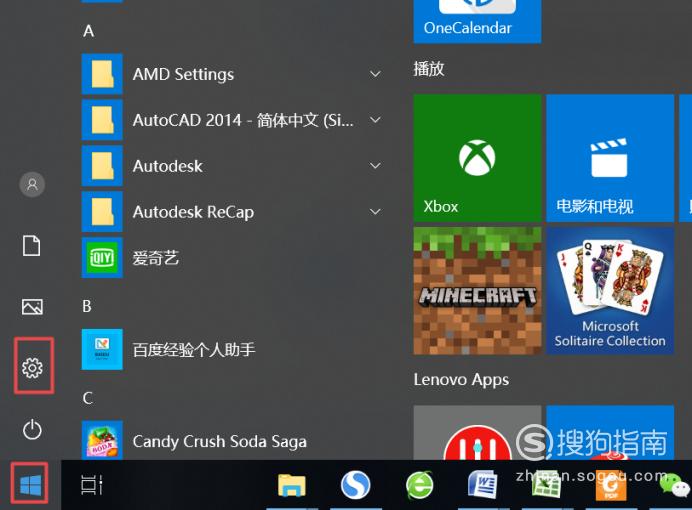692x510 pixels.
Task: Click the Autodesk folder icon
Action: coord(102,166)
